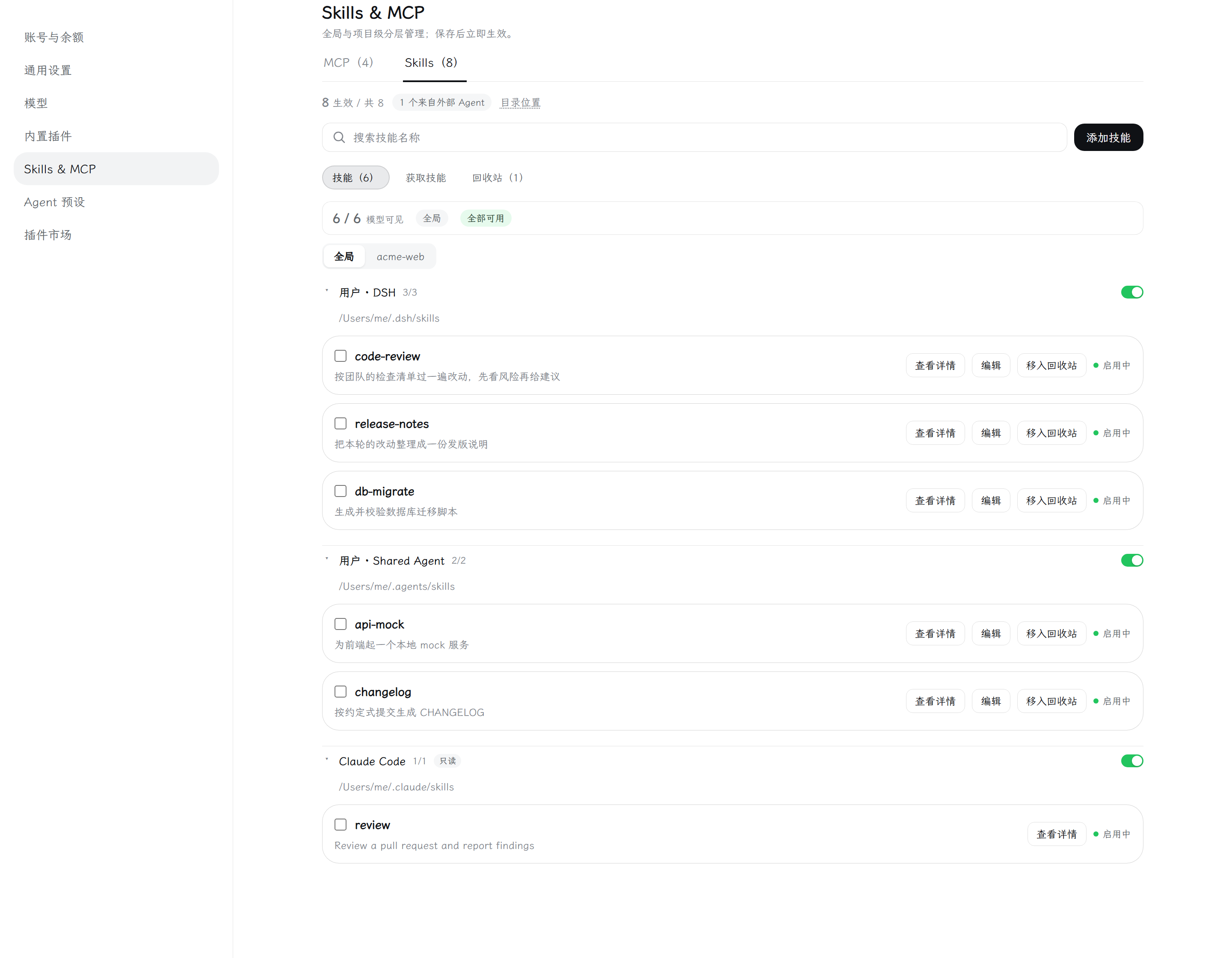Click the /Users/me/.dsh/skills path text

pyautogui.click(x=389, y=318)
